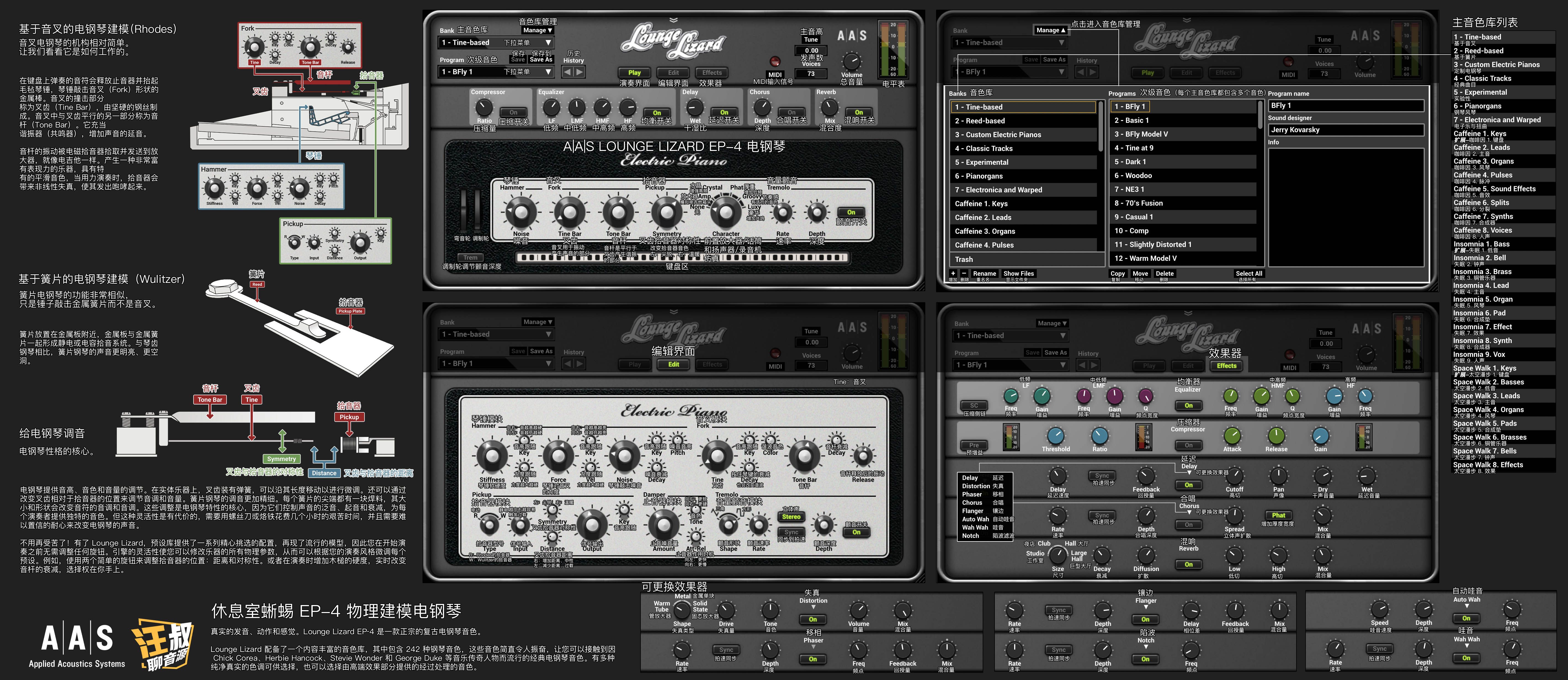This screenshot has width=1568, height=680.
Task: Open the Flanger effect selector triangle
Action: click(x=1146, y=607)
